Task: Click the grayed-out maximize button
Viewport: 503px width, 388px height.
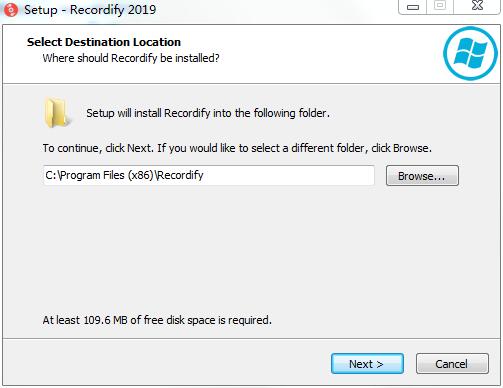Action: (x=440, y=6)
